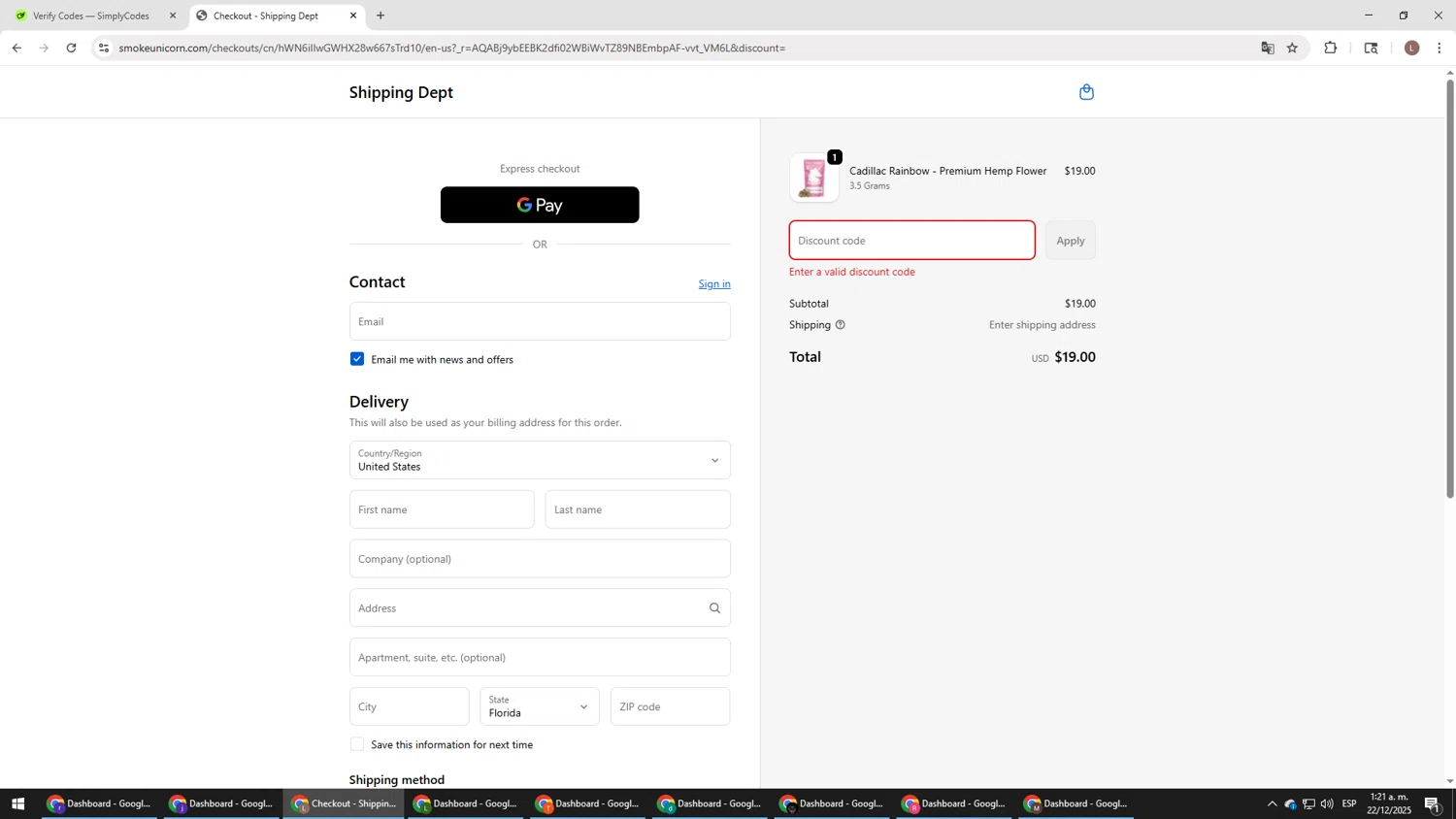The width and height of the screenshot is (1456, 819).
Task: Click the Address field
Action: pyautogui.click(x=540, y=608)
